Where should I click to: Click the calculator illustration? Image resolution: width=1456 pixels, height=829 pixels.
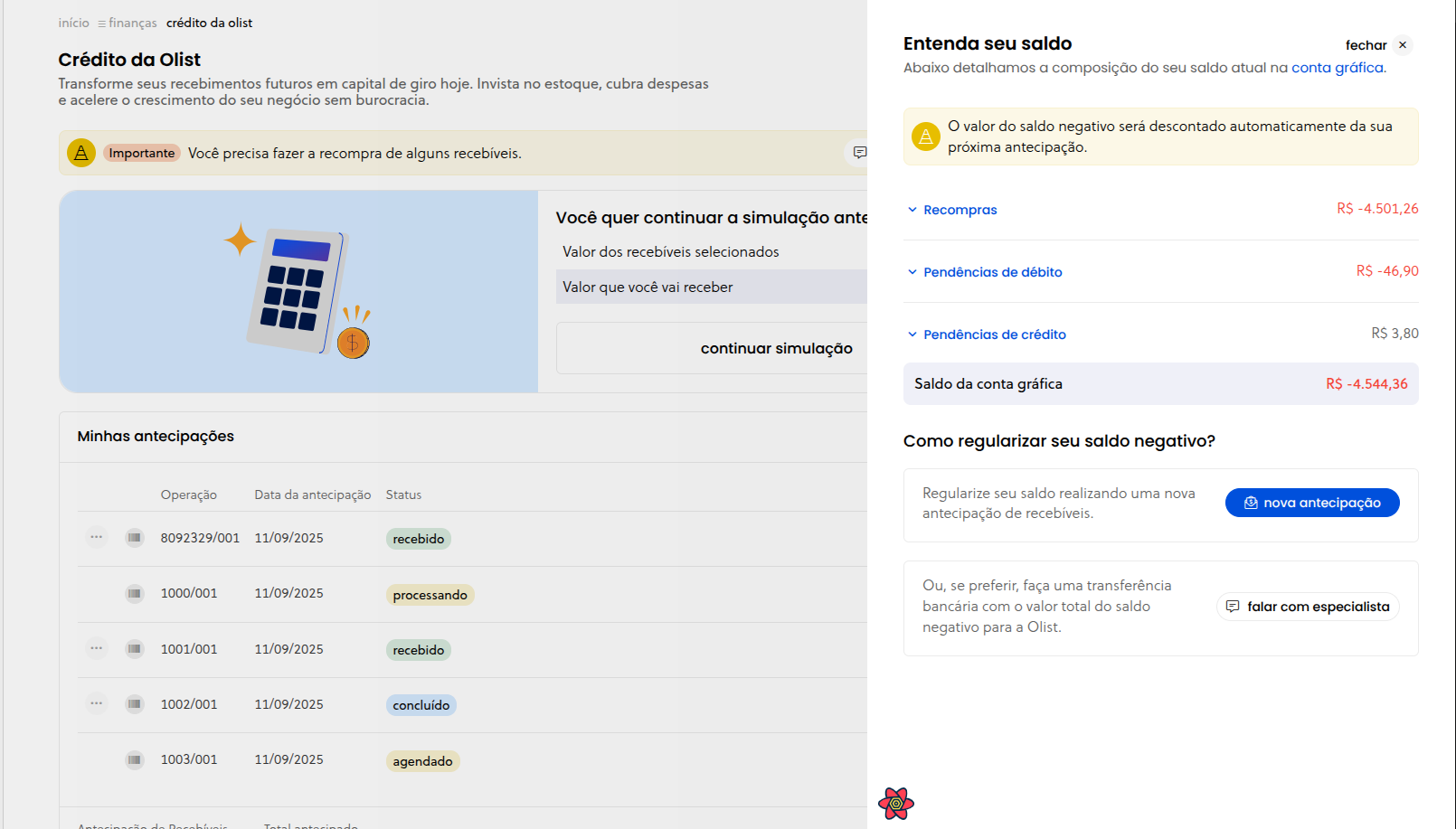(298, 291)
